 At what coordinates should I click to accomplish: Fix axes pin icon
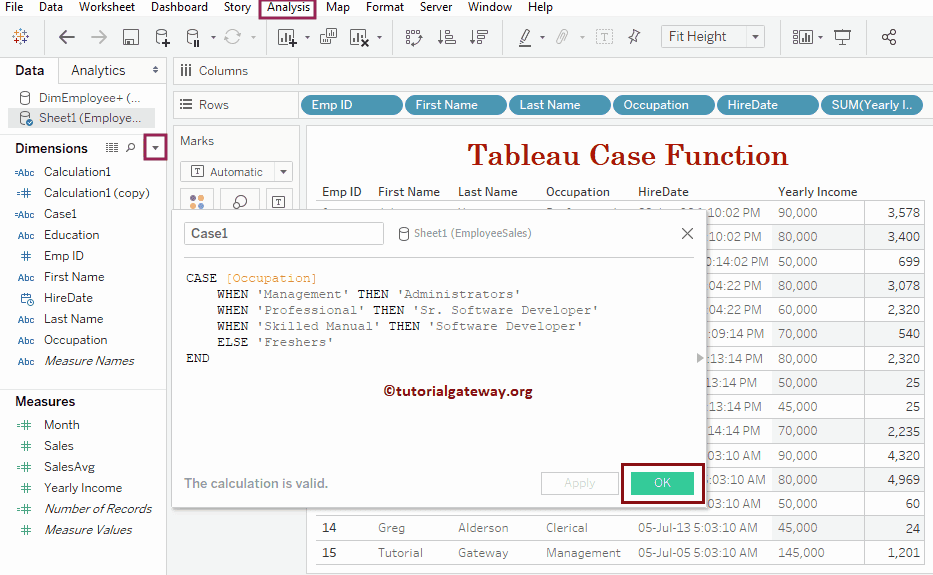pyautogui.click(x=634, y=37)
